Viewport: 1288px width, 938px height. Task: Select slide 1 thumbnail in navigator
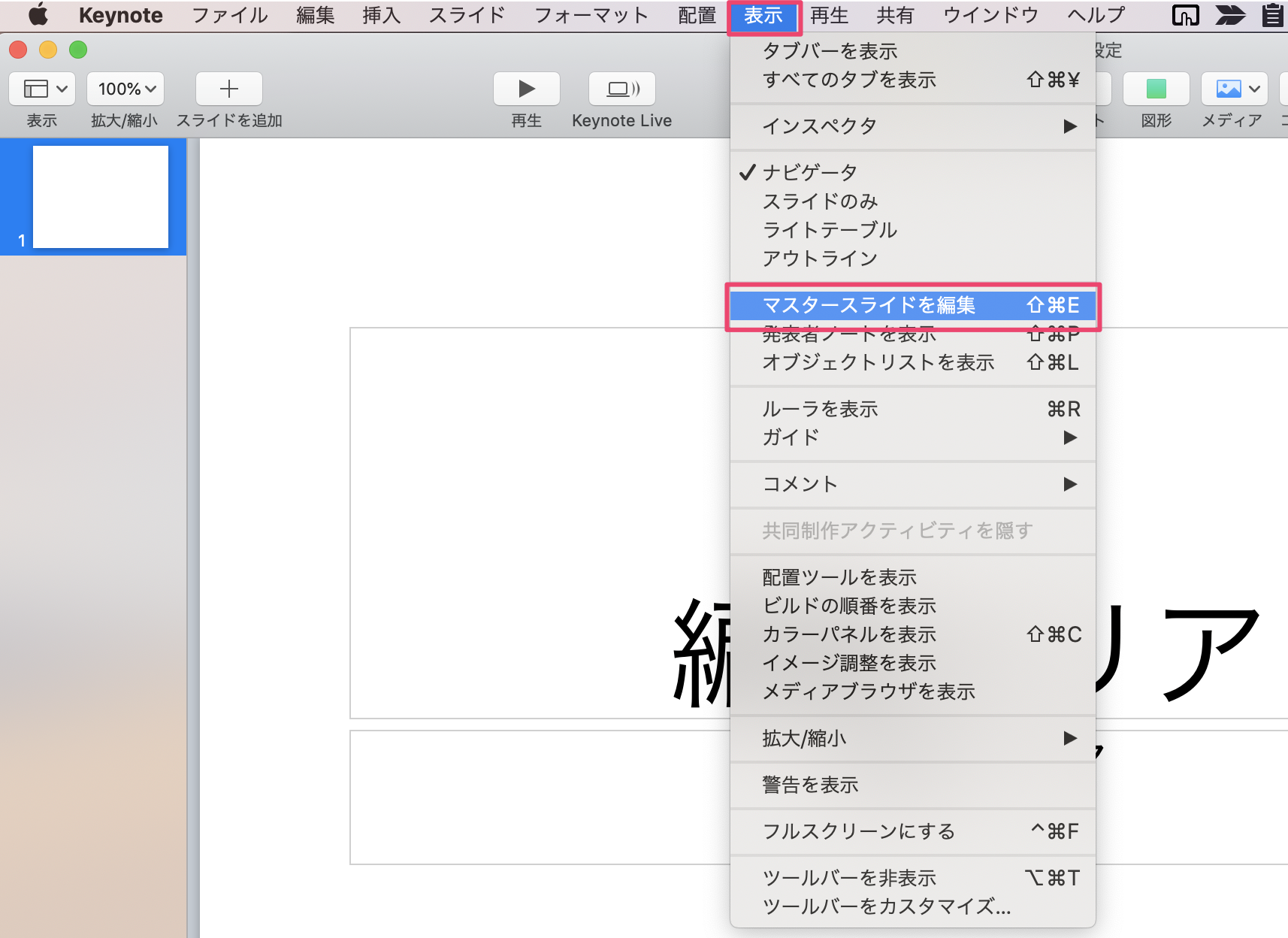[x=101, y=197]
